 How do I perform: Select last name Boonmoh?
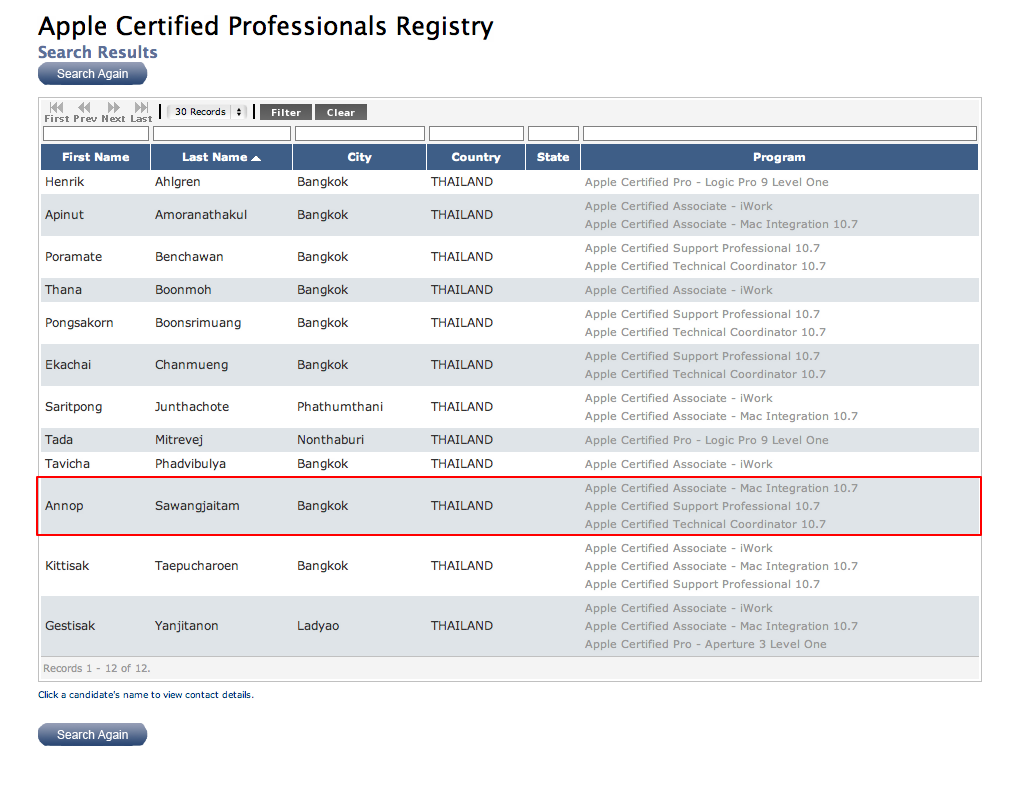tap(184, 290)
